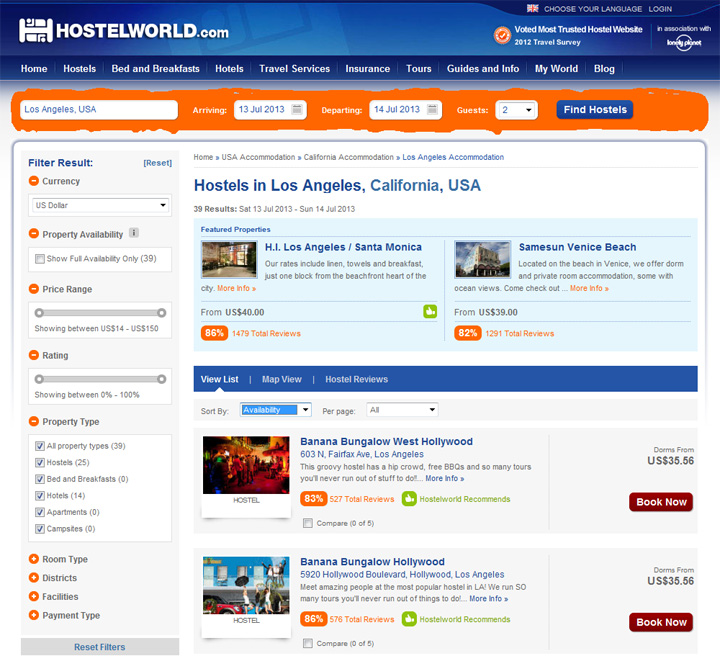This screenshot has width=720, height=656.
Task: Click the 13 Jul 2013 arriving date field
Action: [x=270, y=109]
